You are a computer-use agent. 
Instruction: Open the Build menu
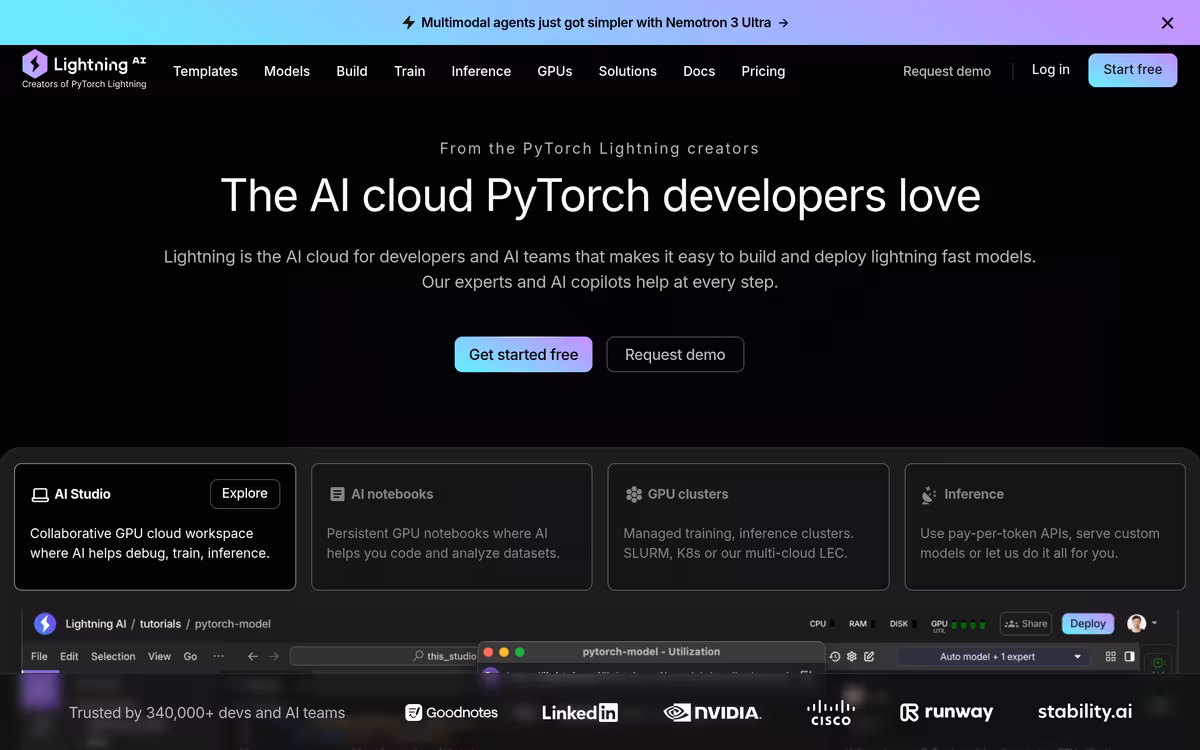pos(352,71)
